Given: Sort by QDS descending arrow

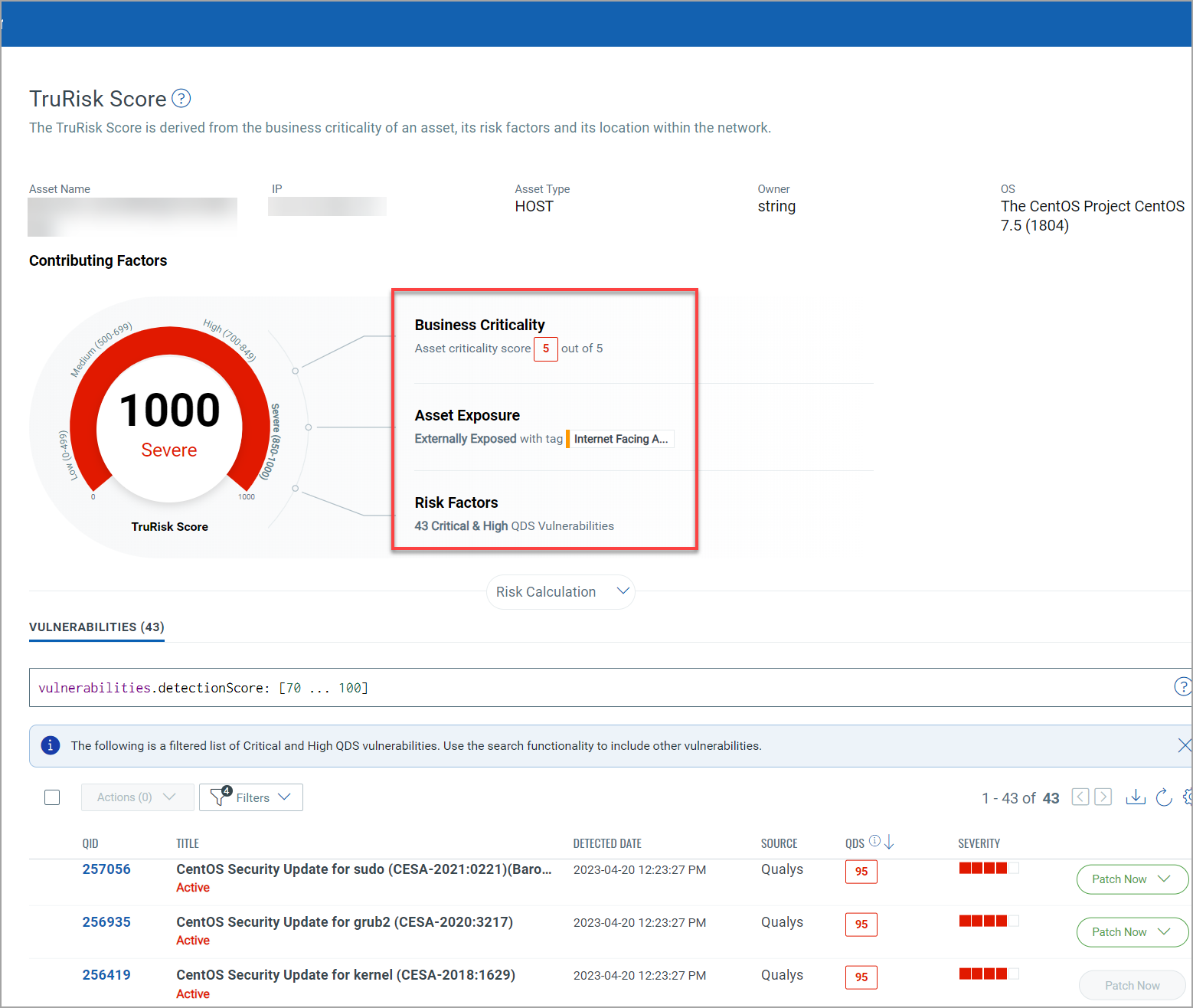Looking at the screenshot, I should (x=889, y=843).
